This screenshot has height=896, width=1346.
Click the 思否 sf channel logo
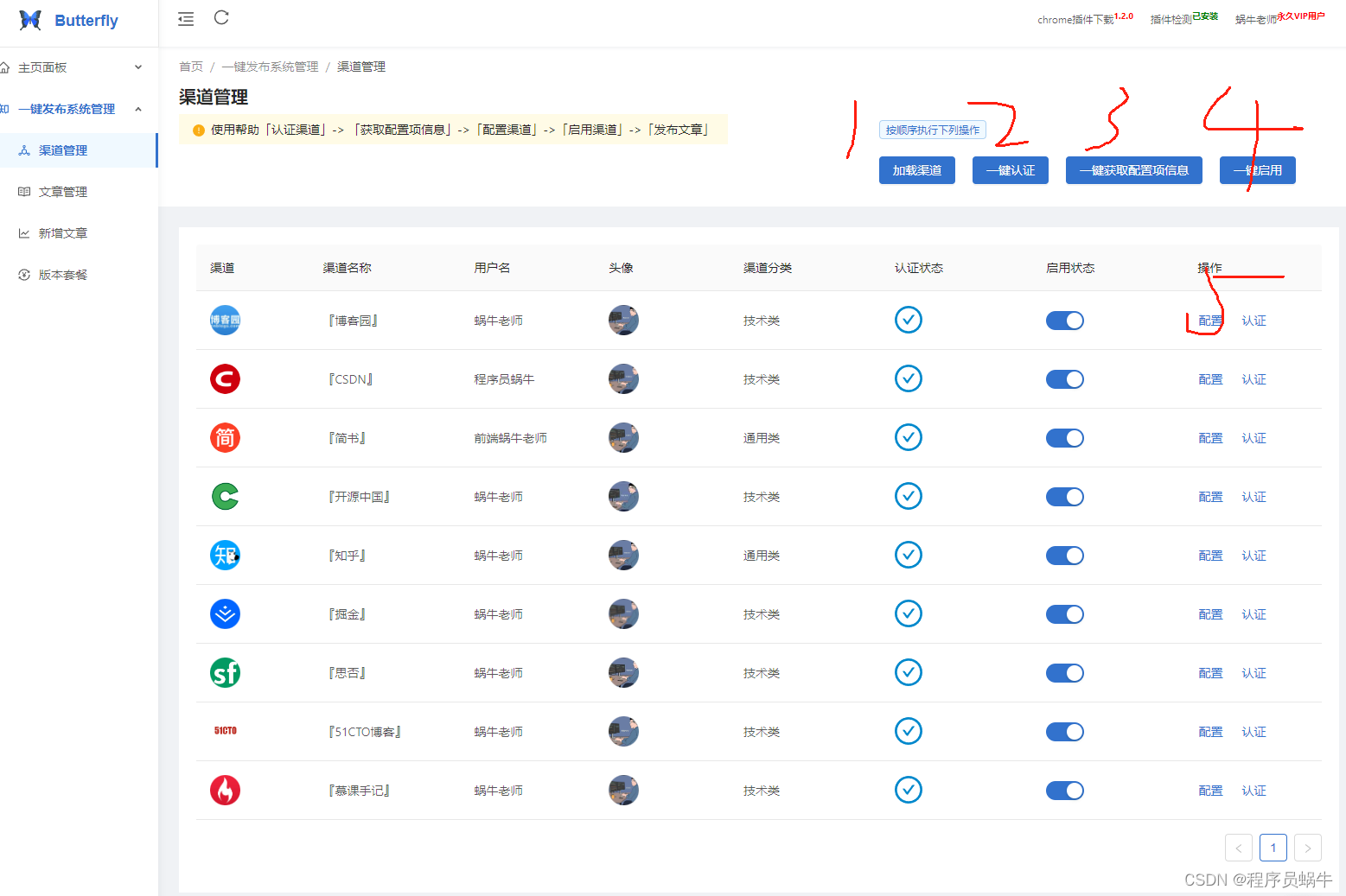coord(225,673)
